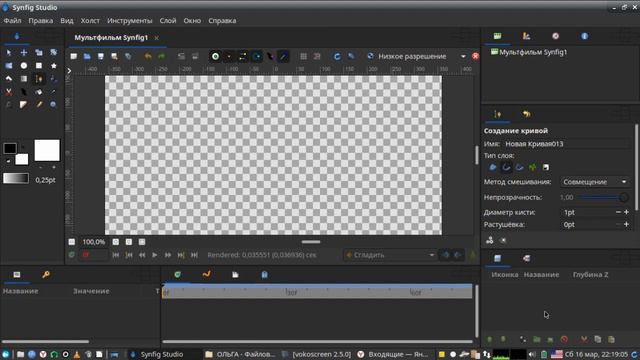The width and height of the screenshot is (640, 360).
Task: Select the Eyedropper tool
Action: click(x=53, y=92)
